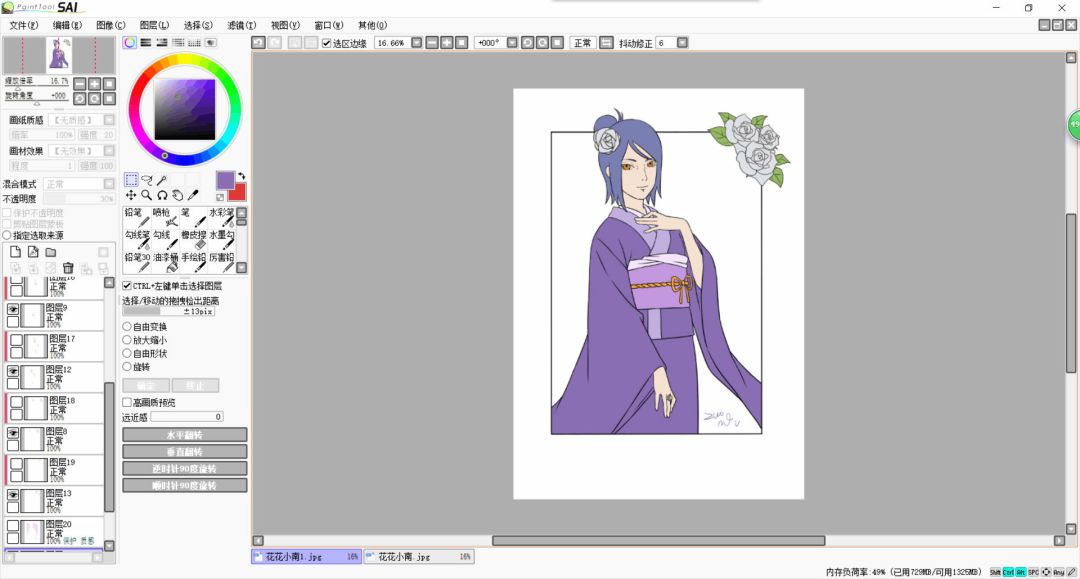Click the delete layer trash icon
1080x579 pixels.
(x=68, y=268)
